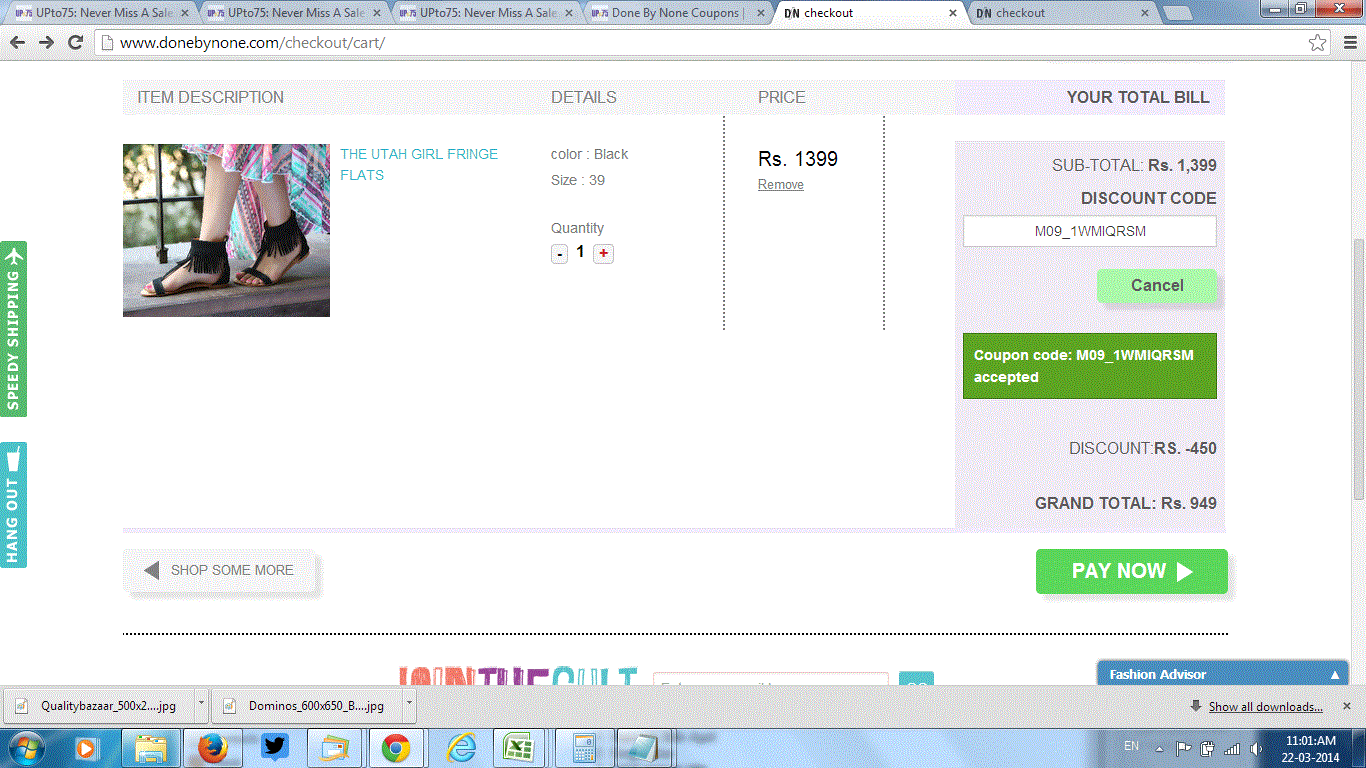1366x768 pixels.
Task: Launch Excel from the taskbar
Action: pos(517,748)
